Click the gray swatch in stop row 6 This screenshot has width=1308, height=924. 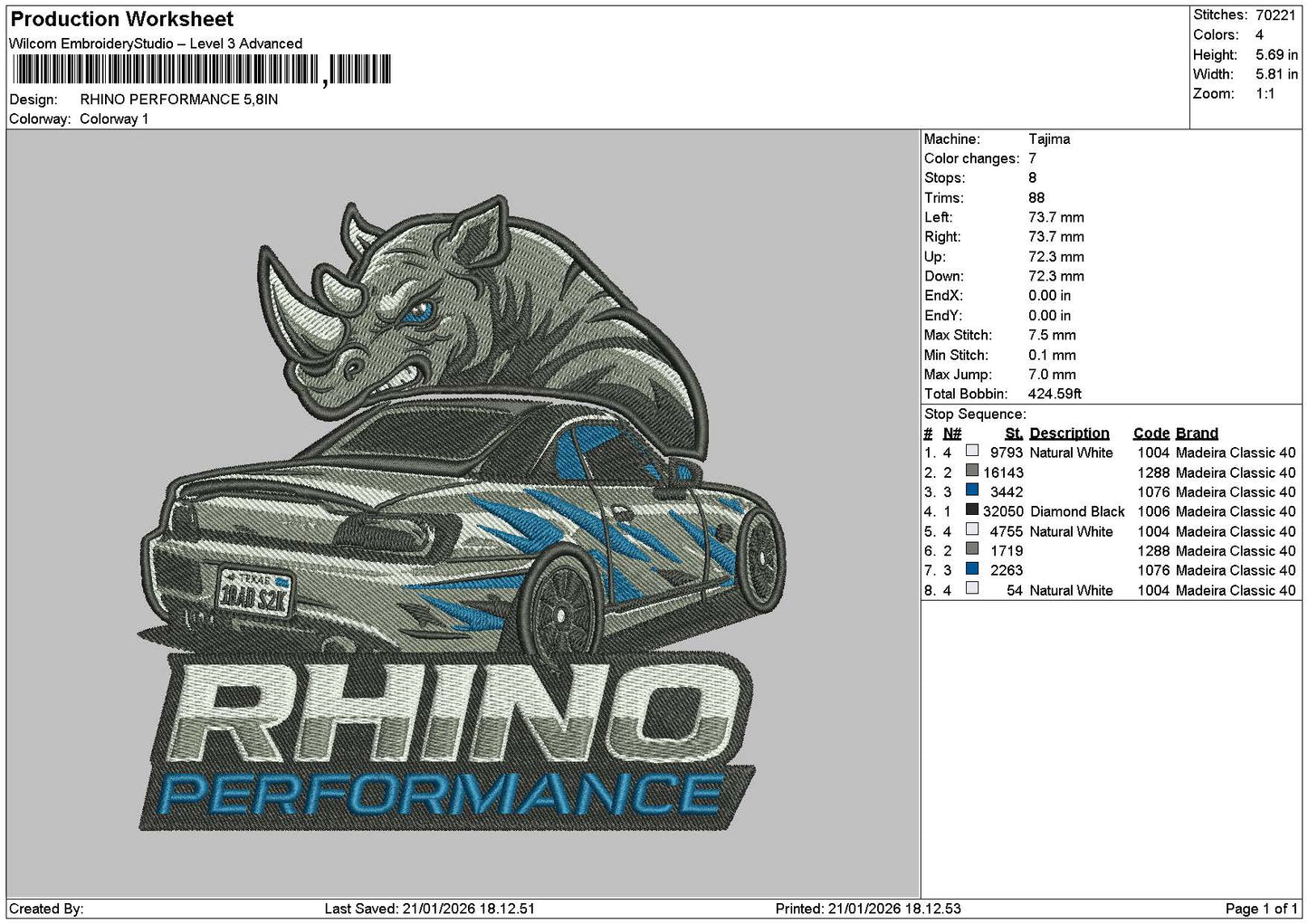tap(972, 549)
